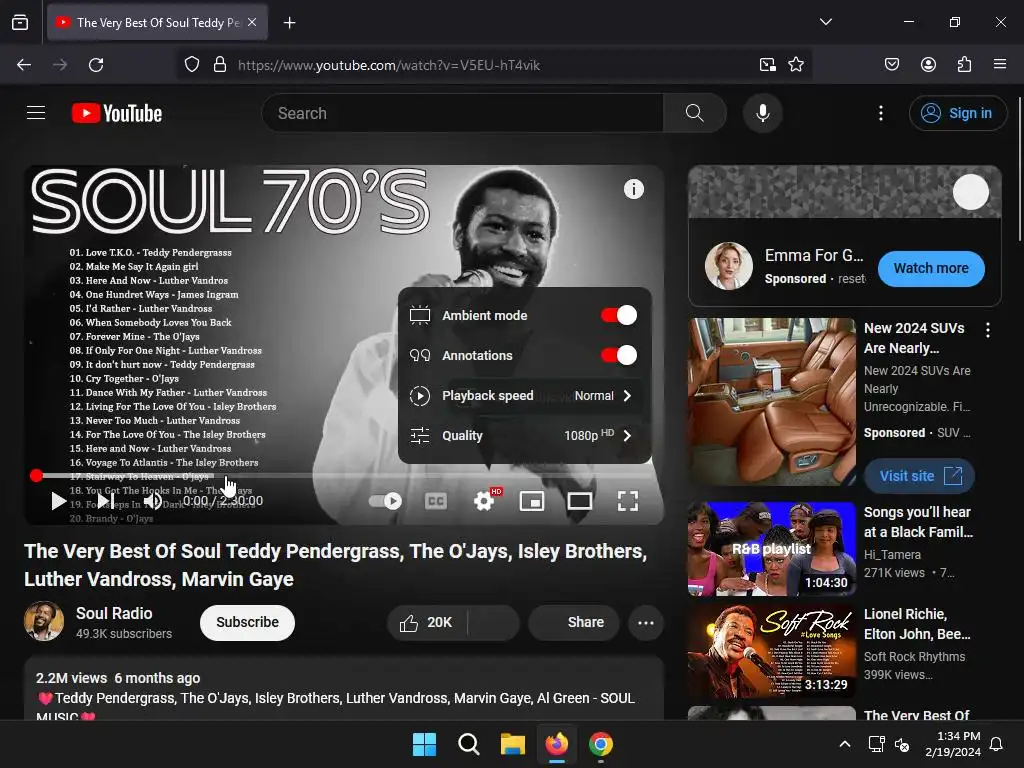Turn on closed captions
Viewport: 1024px width, 768px height.
click(436, 501)
